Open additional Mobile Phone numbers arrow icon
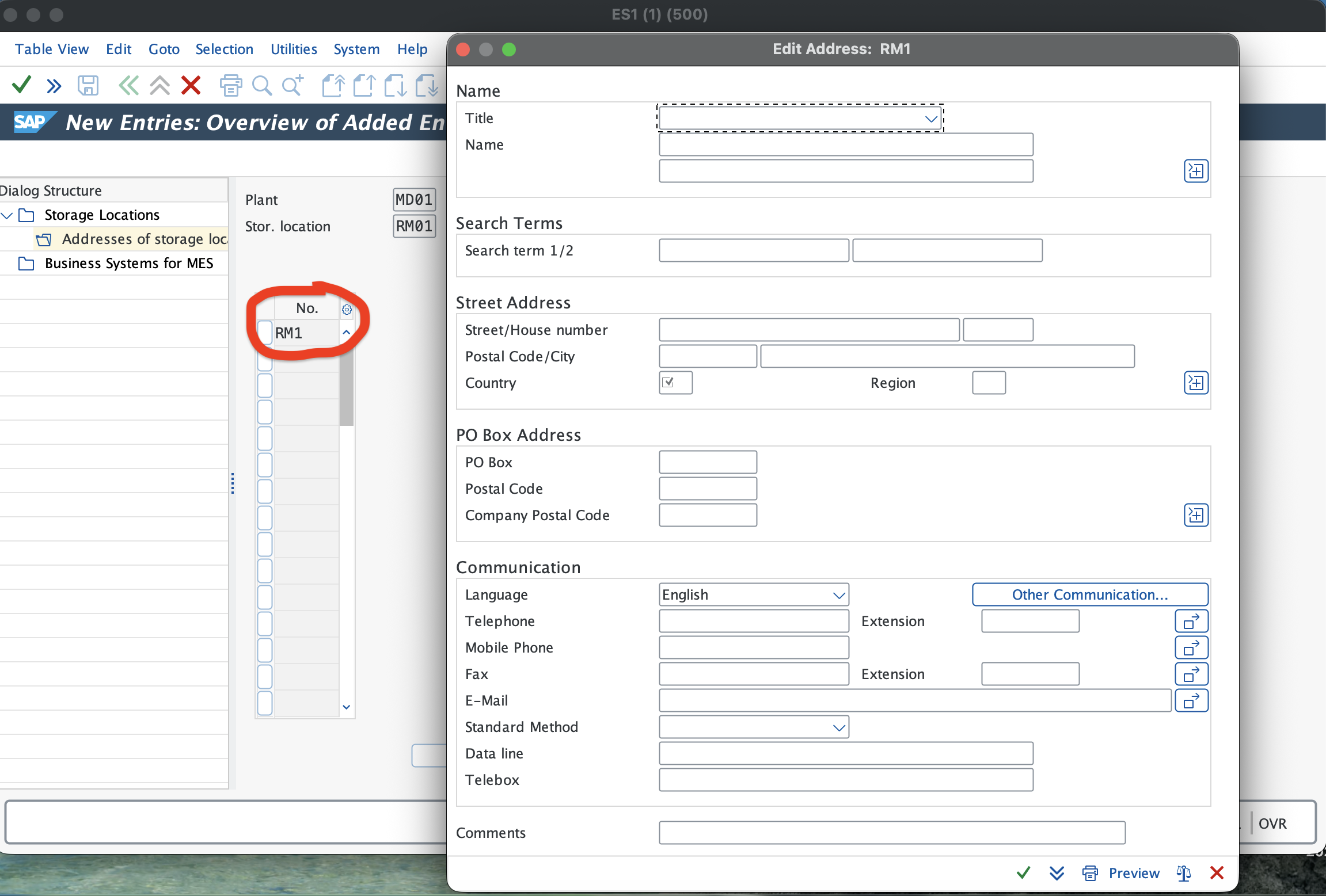 pyautogui.click(x=1191, y=648)
